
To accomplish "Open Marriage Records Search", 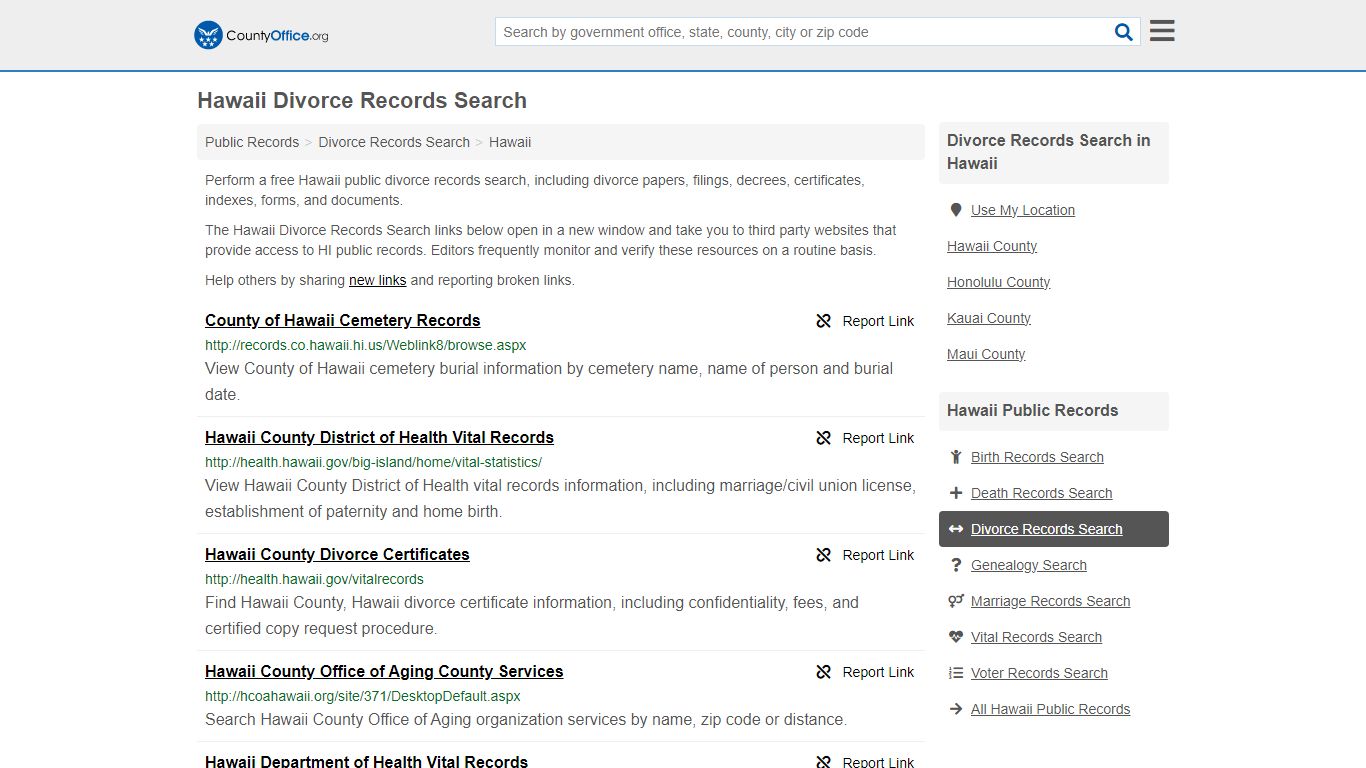I will pyautogui.click(x=1050, y=601).
